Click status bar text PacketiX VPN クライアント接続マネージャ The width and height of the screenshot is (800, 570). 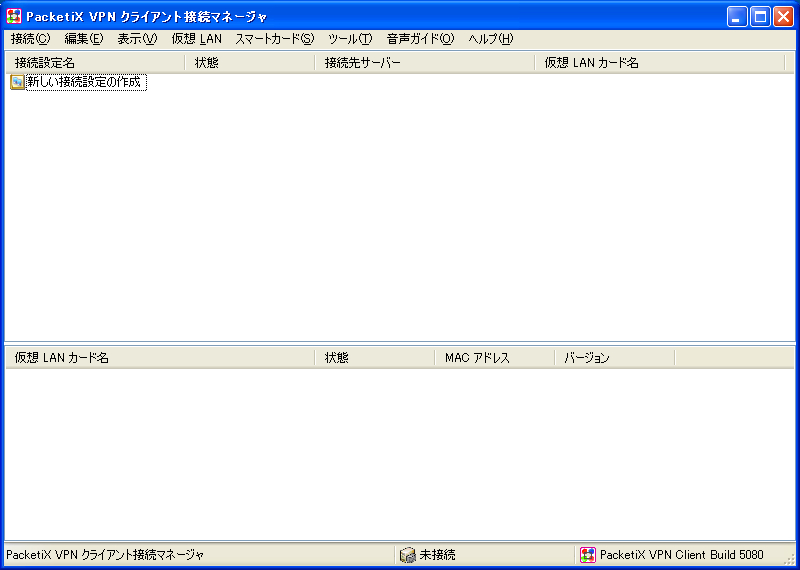[105, 555]
